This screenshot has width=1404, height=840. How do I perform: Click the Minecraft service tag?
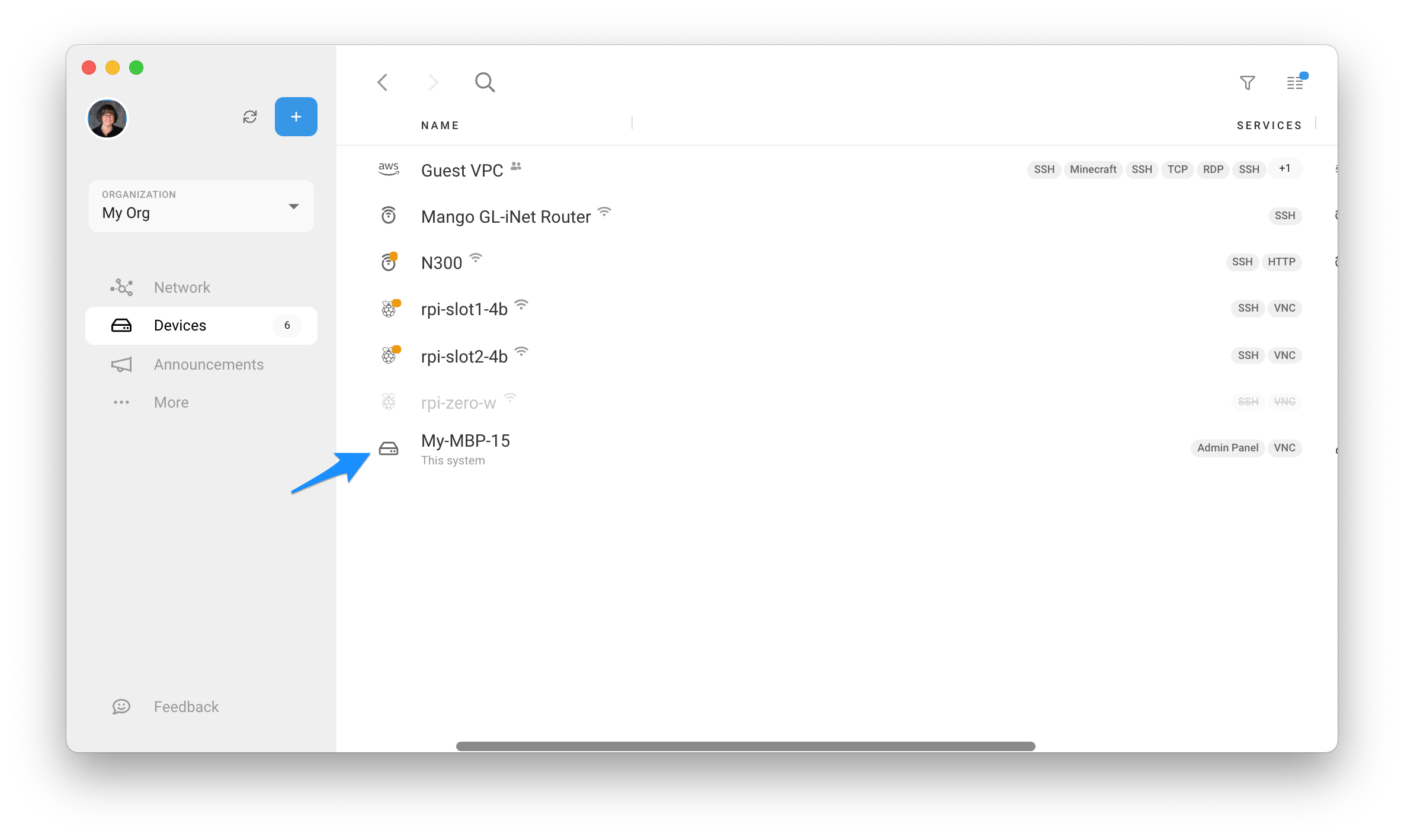point(1093,169)
